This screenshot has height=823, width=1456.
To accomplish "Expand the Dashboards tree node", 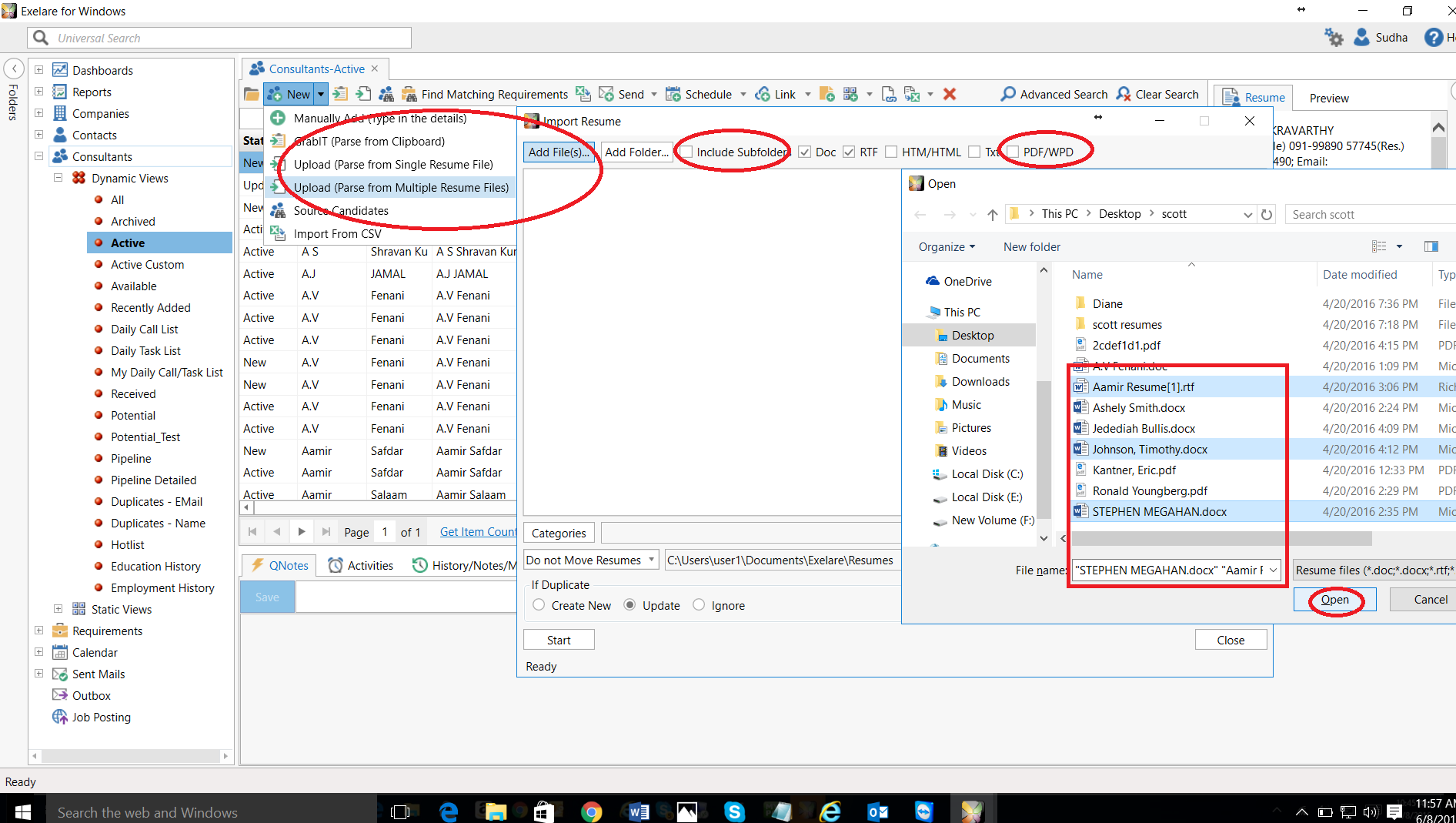I will pos(38,70).
